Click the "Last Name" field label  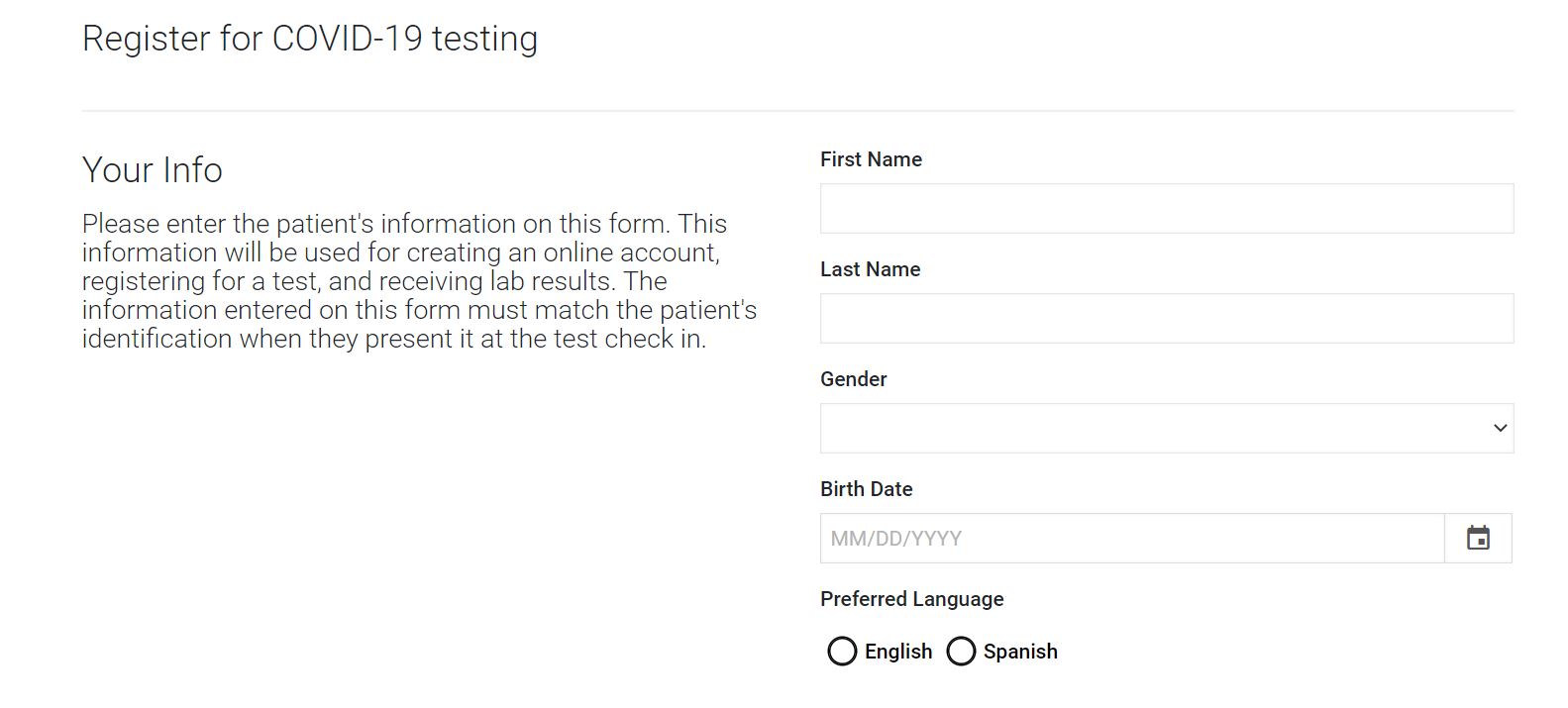coord(870,269)
